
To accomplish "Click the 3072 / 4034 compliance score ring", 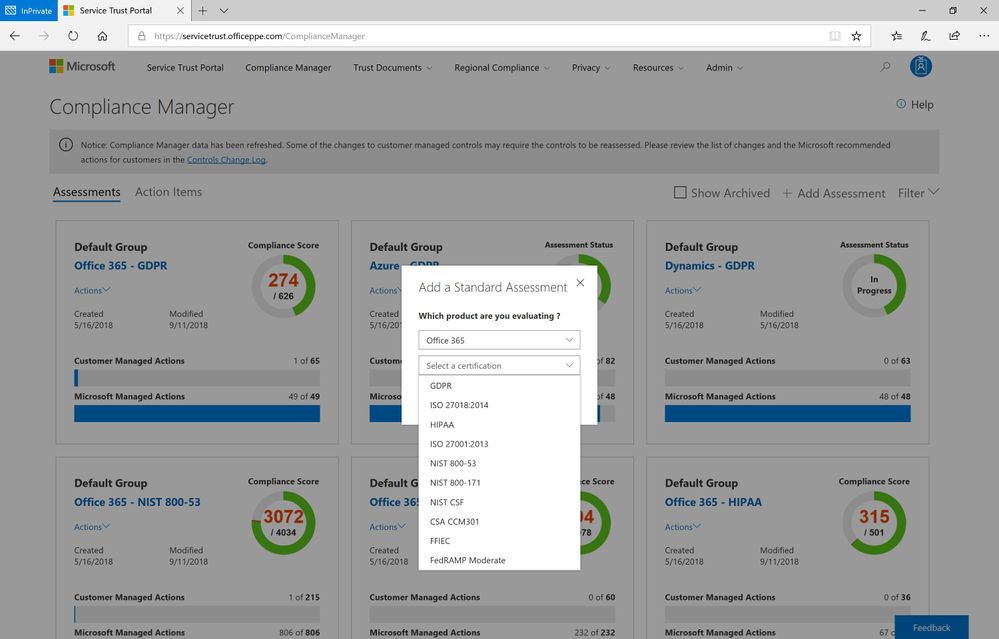I will [284, 522].
